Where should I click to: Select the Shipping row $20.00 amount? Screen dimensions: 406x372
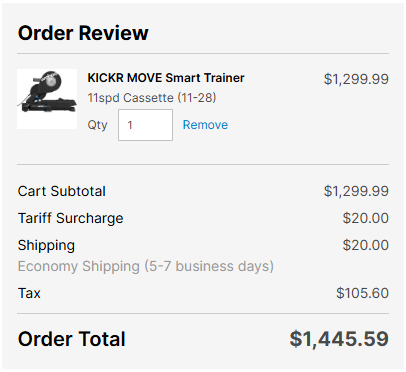click(x=366, y=245)
